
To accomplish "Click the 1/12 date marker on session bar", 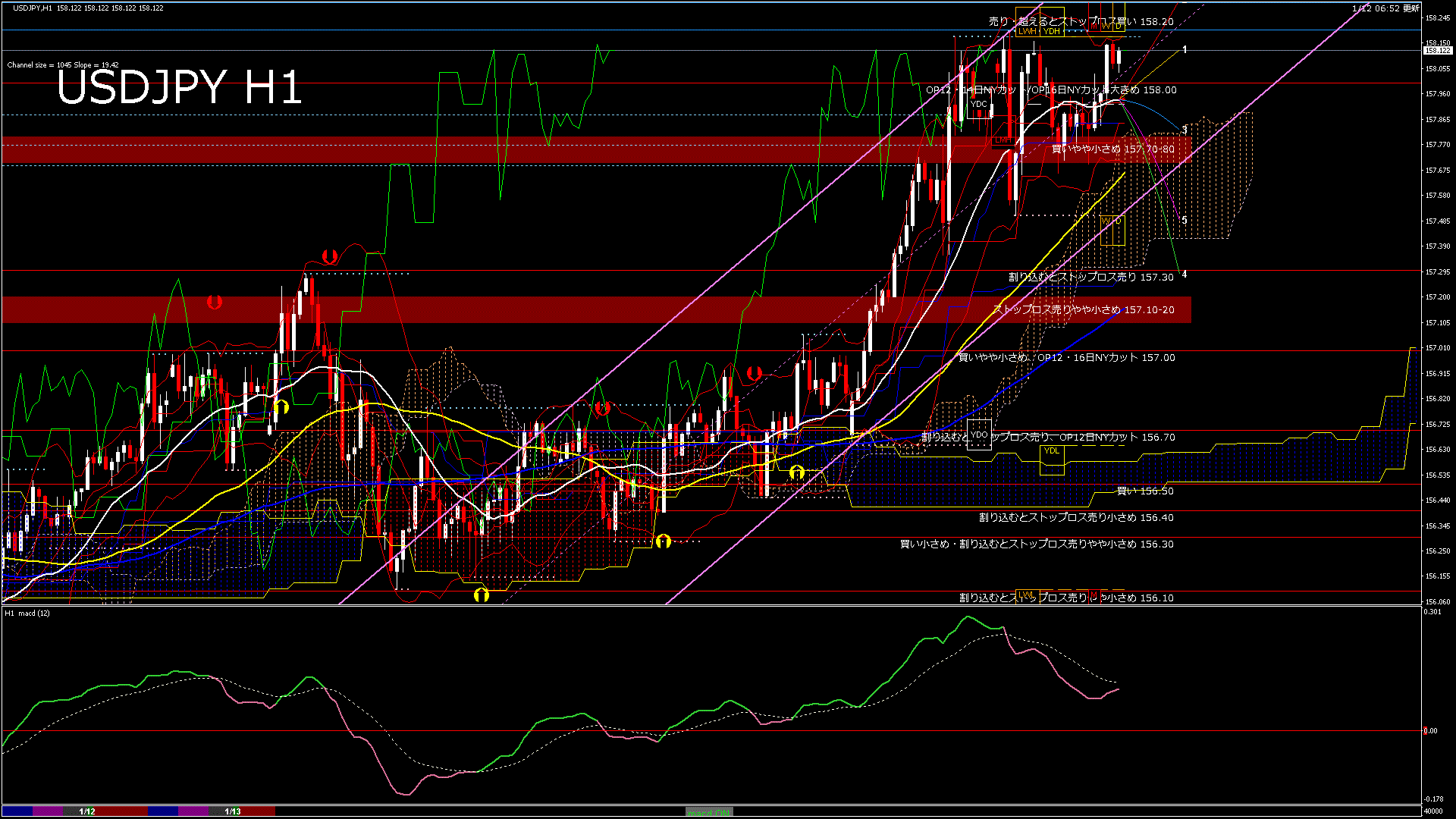I will click(x=87, y=811).
